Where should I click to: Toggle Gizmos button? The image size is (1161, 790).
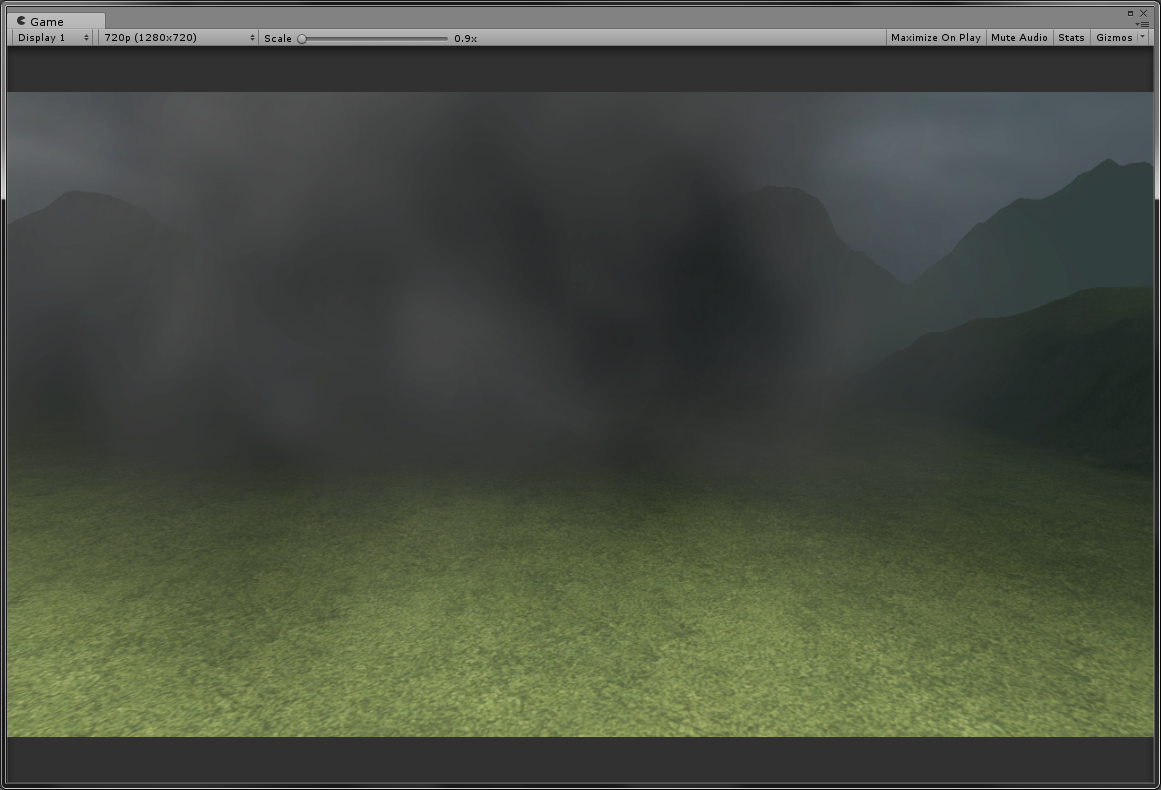coord(1114,38)
